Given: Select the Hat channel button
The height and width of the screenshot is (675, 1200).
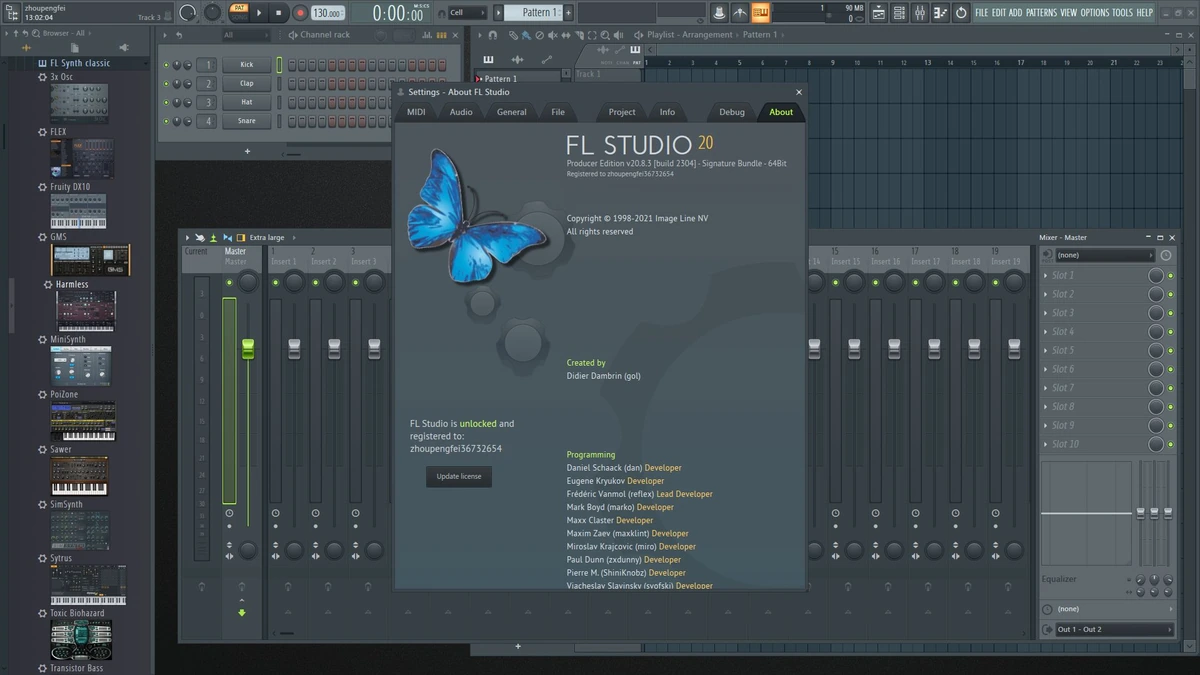Looking at the screenshot, I should (246, 102).
